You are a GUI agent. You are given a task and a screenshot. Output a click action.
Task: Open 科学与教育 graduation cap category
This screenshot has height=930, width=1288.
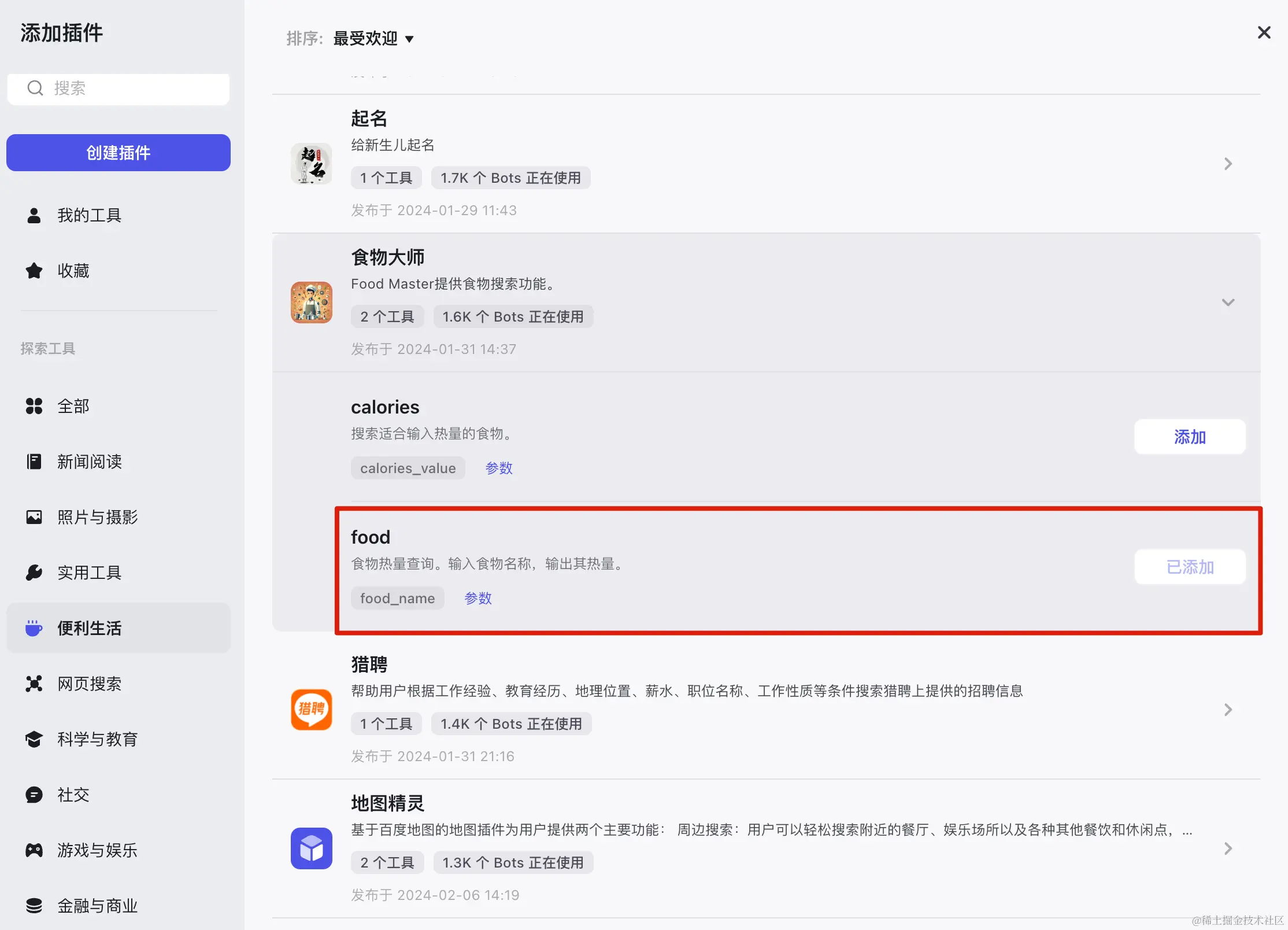tap(97, 739)
